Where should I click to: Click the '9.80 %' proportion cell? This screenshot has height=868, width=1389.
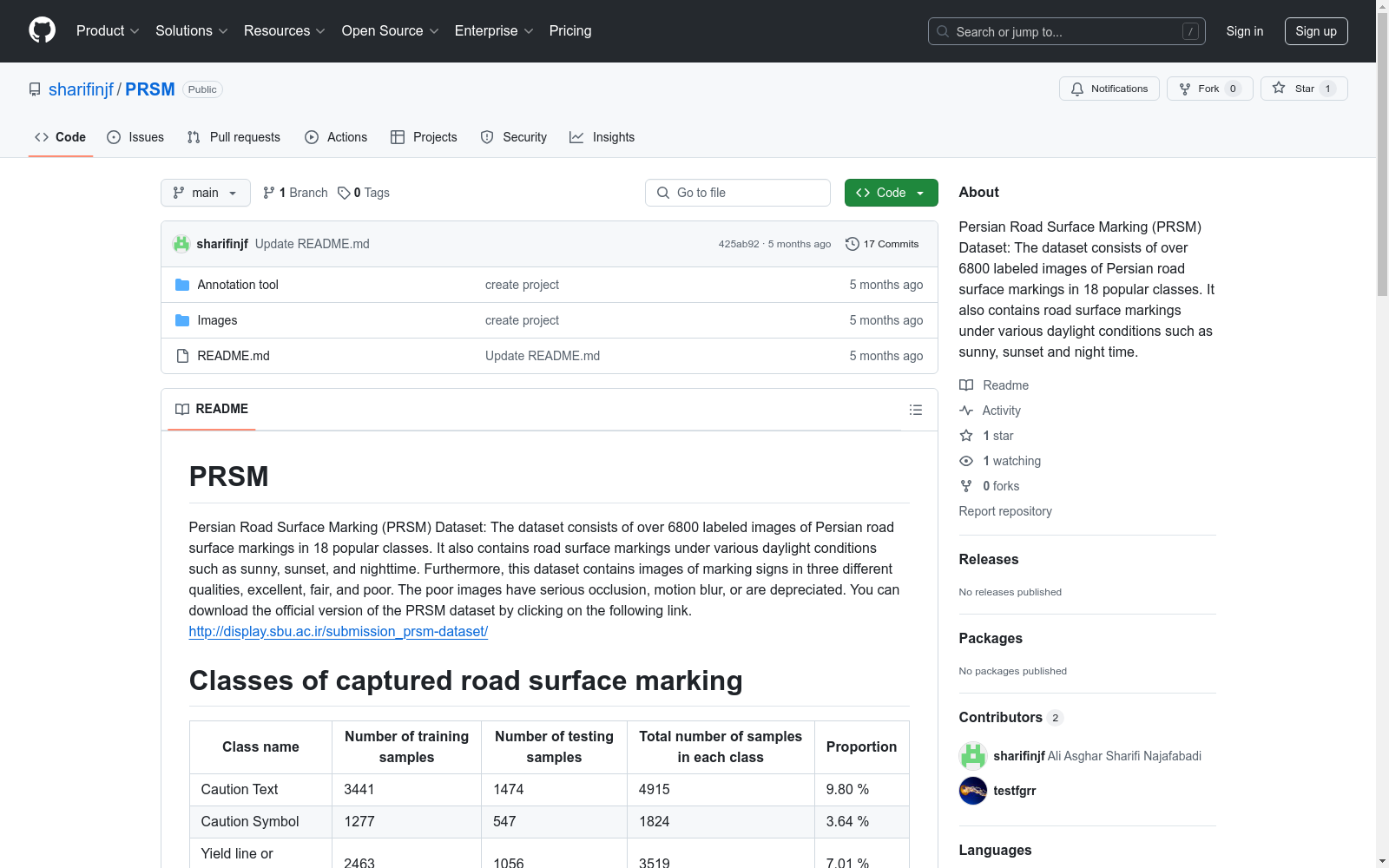(861, 790)
